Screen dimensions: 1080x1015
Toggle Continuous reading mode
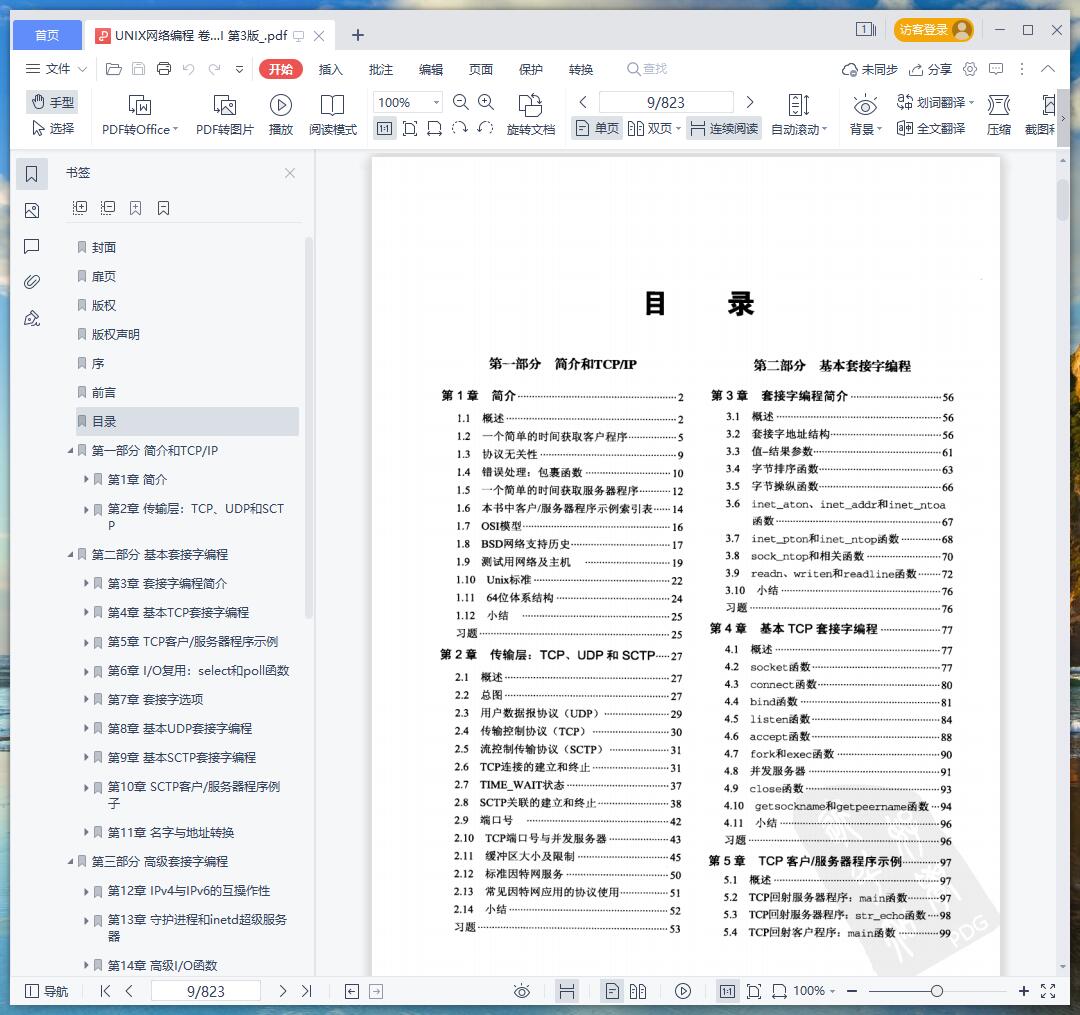tap(724, 128)
